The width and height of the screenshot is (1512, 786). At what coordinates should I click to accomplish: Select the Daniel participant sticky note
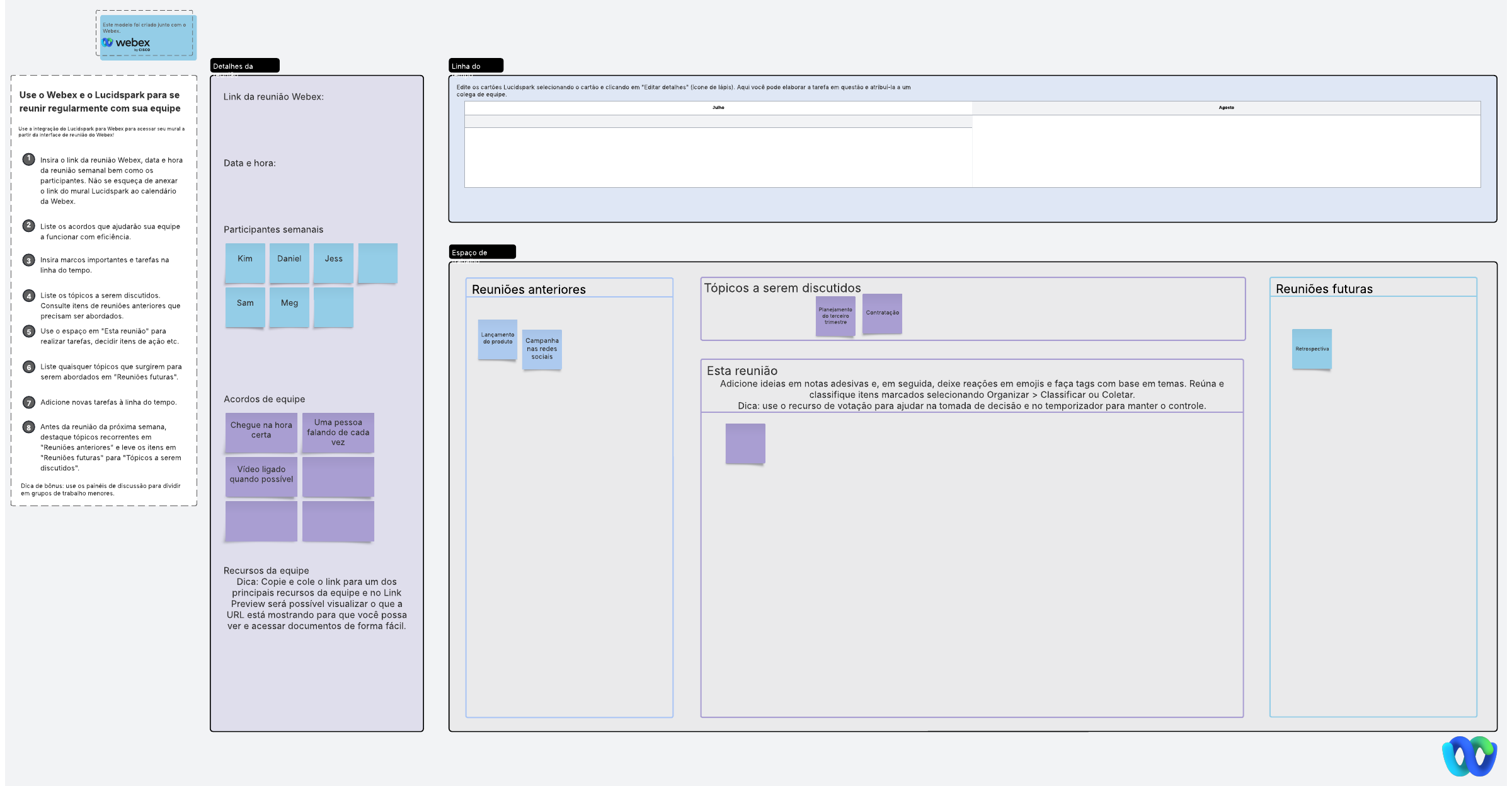pos(289,262)
